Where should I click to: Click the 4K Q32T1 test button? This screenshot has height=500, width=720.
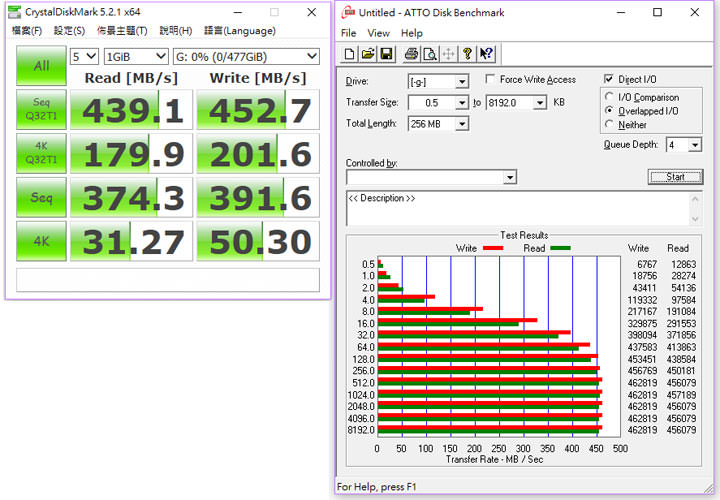coord(41,153)
